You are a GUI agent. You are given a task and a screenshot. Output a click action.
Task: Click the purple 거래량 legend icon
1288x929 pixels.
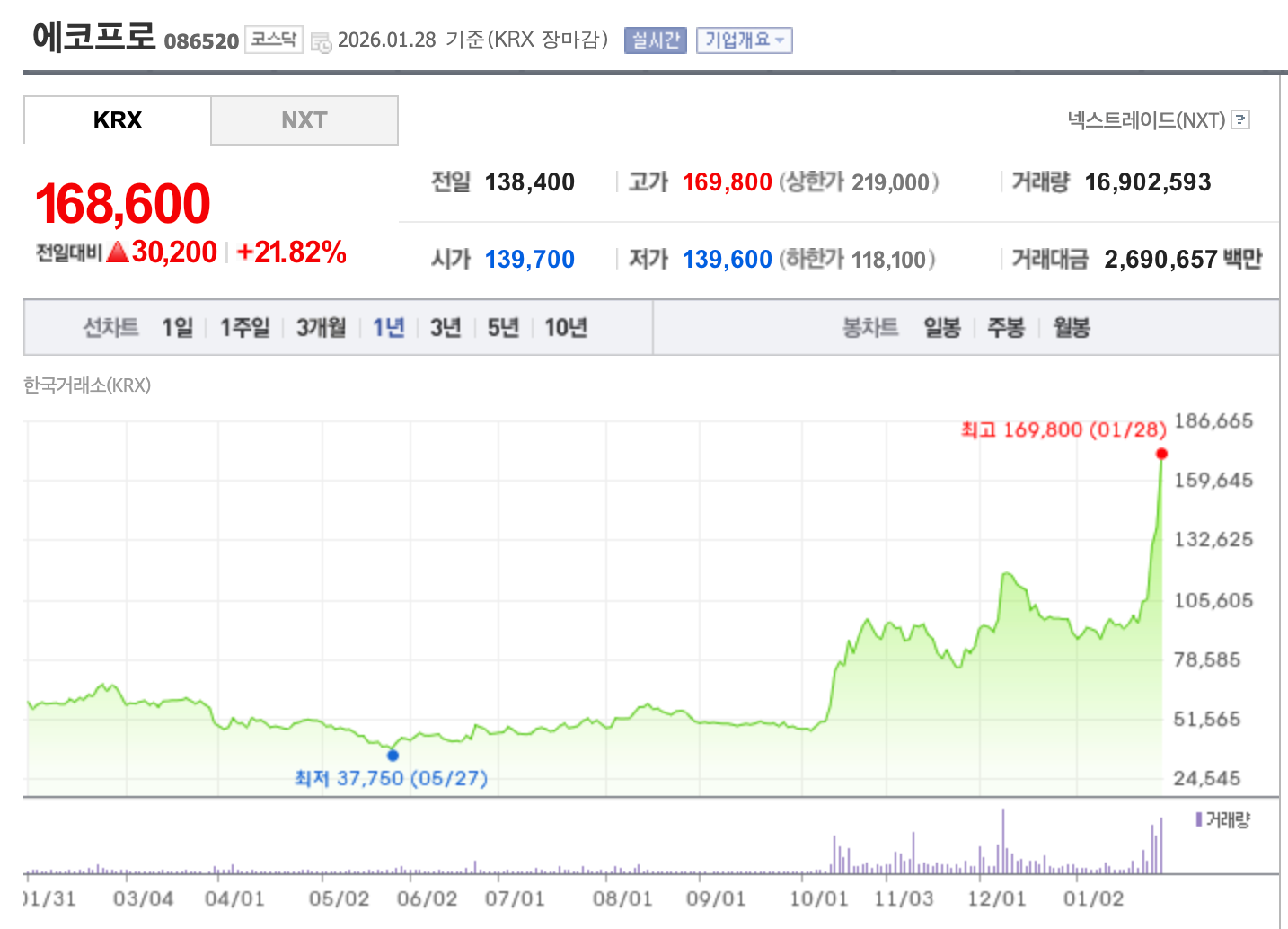1199,819
